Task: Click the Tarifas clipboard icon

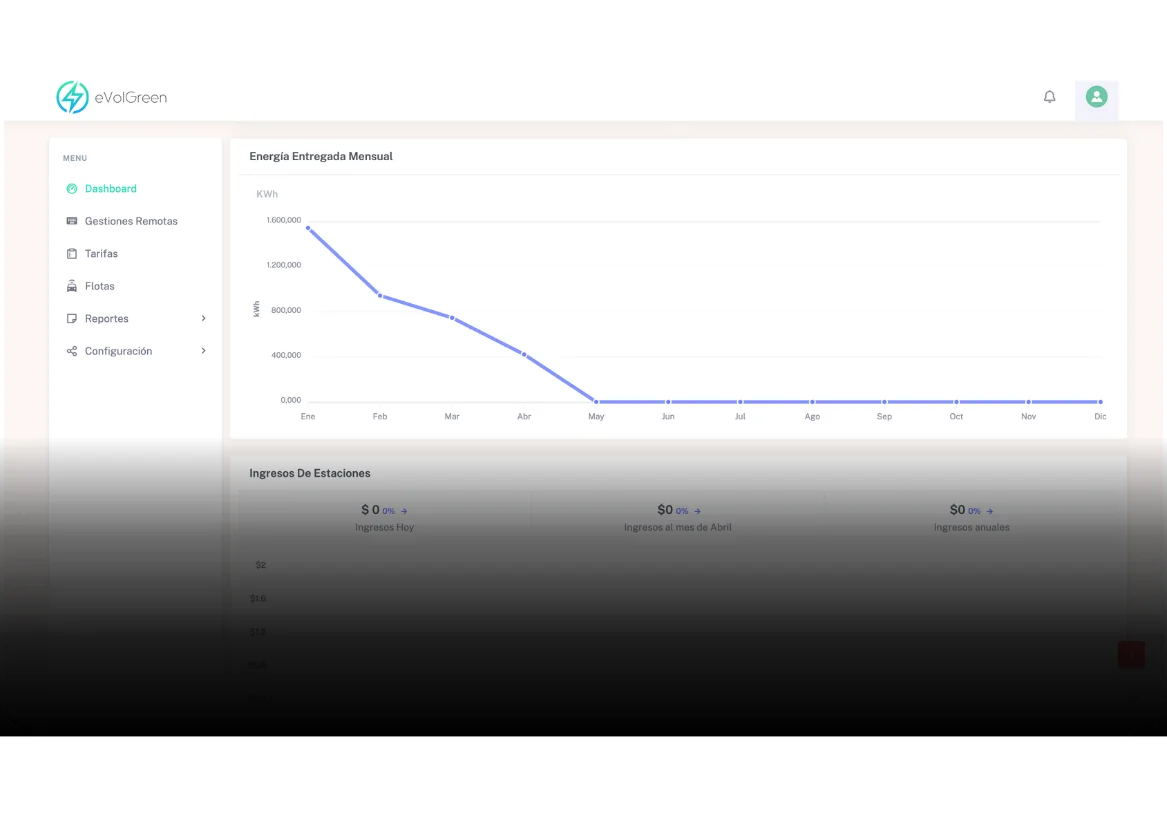Action: pyautogui.click(x=71, y=254)
